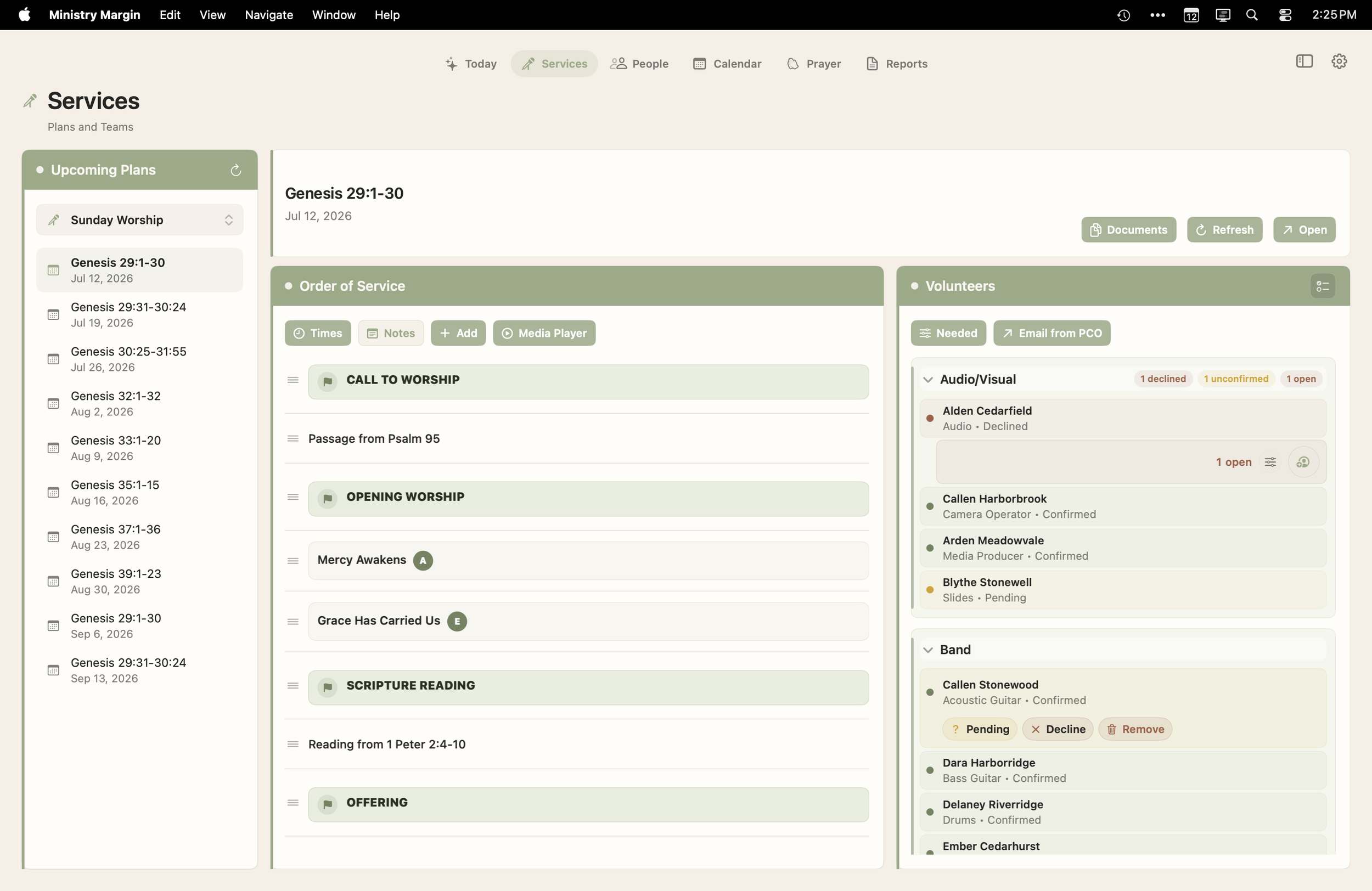Launch the Media Player button
This screenshot has height=891, width=1372.
pyautogui.click(x=544, y=333)
